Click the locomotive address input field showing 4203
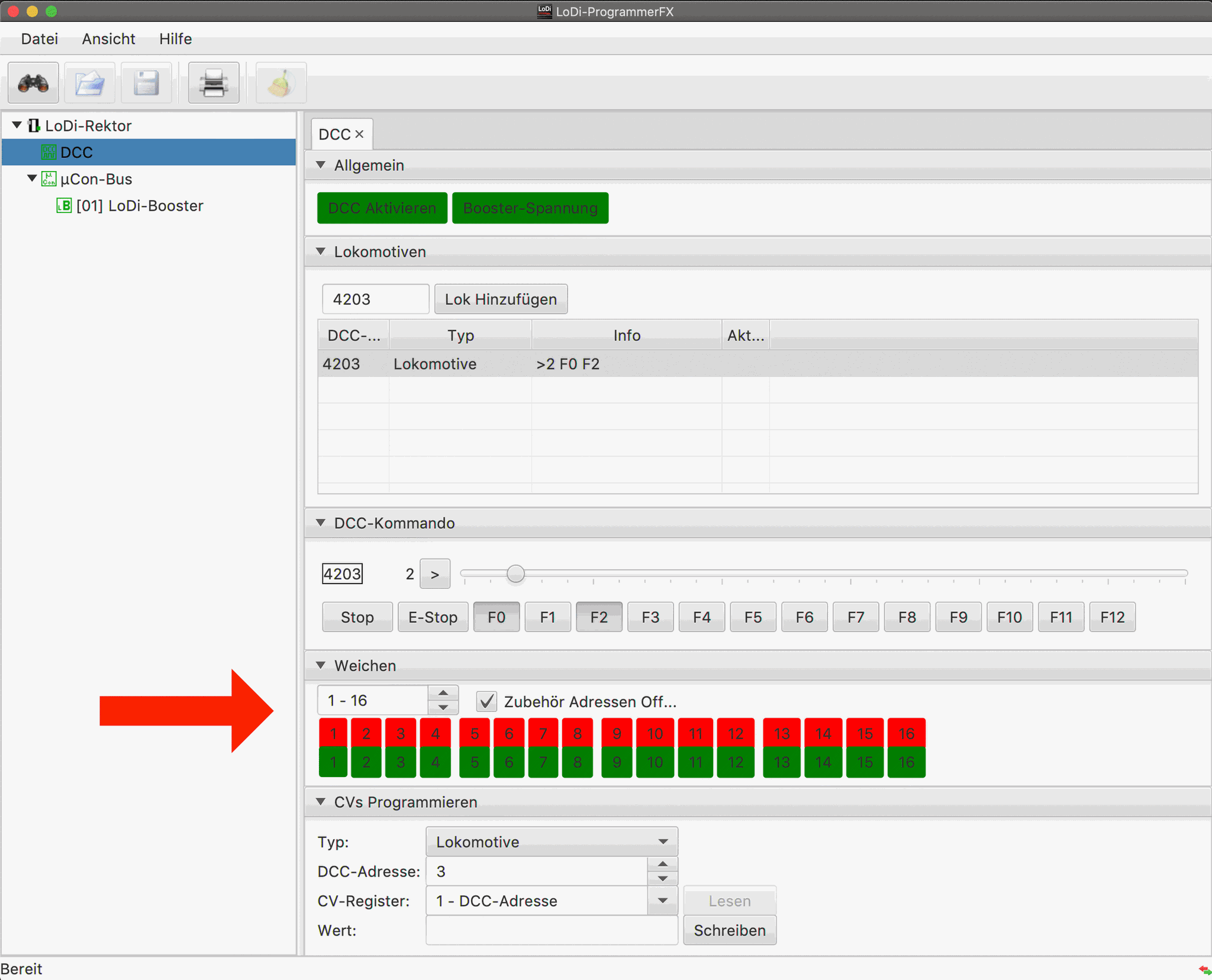The height and width of the screenshot is (980, 1212). [375, 299]
